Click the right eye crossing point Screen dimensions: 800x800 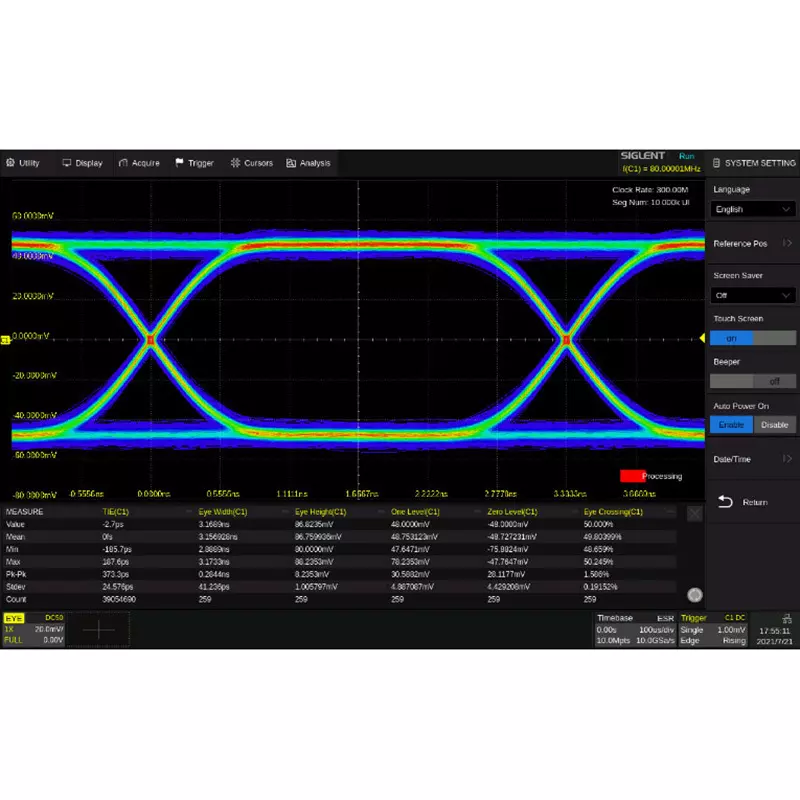click(566, 340)
